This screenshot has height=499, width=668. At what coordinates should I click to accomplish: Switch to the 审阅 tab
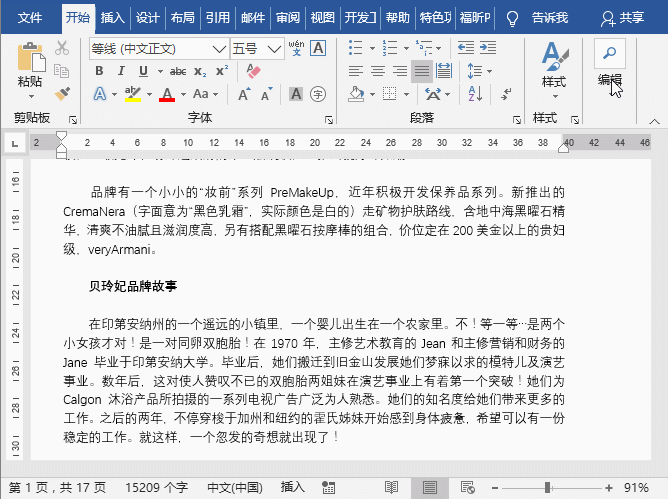pos(287,18)
